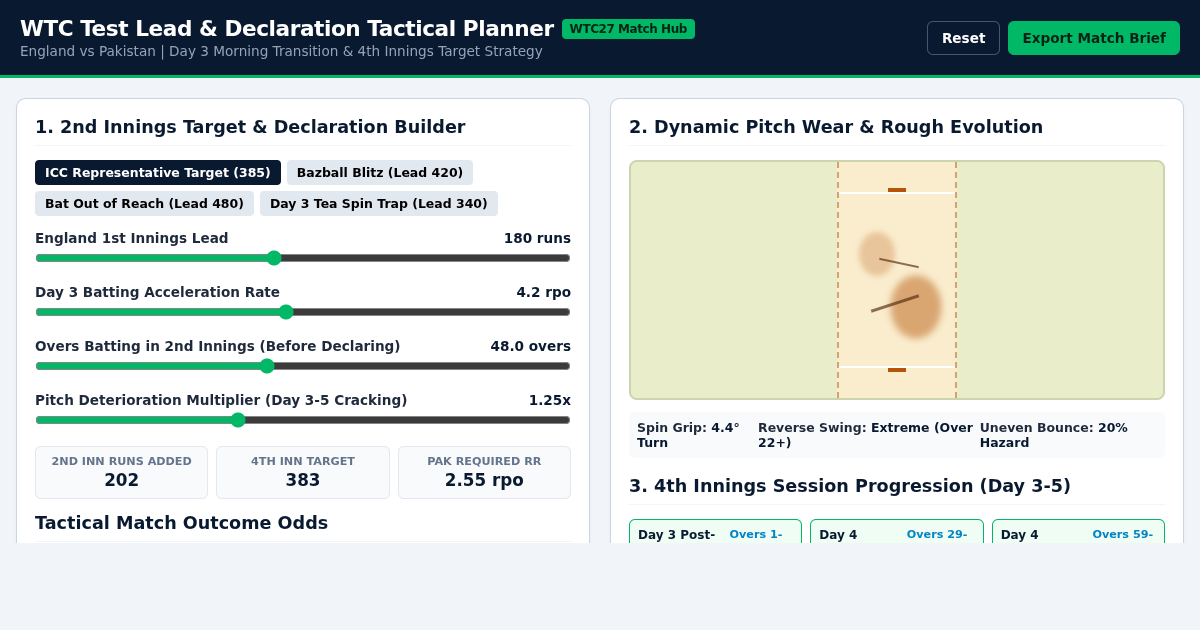
Task: Click Tactical Match Outcome Odds heading
Action: pyautogui.click(x=181, y=523)
